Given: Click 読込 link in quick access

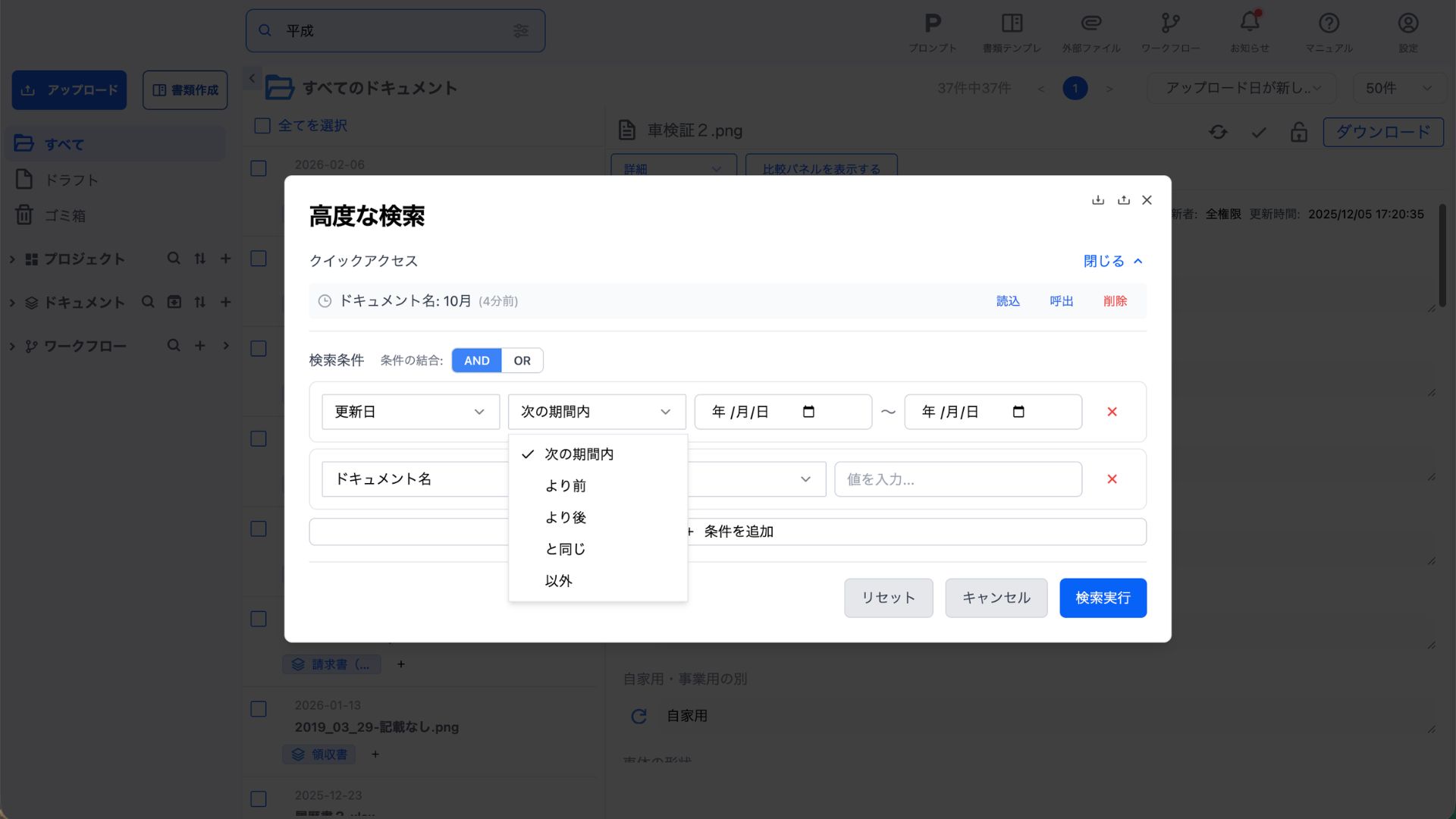Looking at the screenshot, I should tap(1007, 301).
